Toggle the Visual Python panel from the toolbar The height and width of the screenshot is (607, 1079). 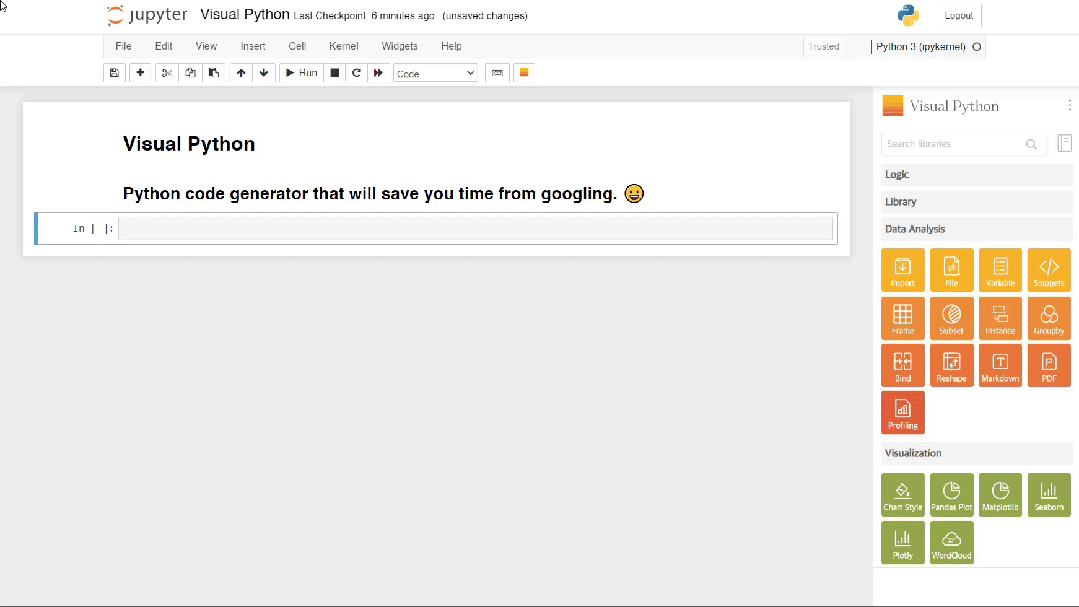[524, 73]
